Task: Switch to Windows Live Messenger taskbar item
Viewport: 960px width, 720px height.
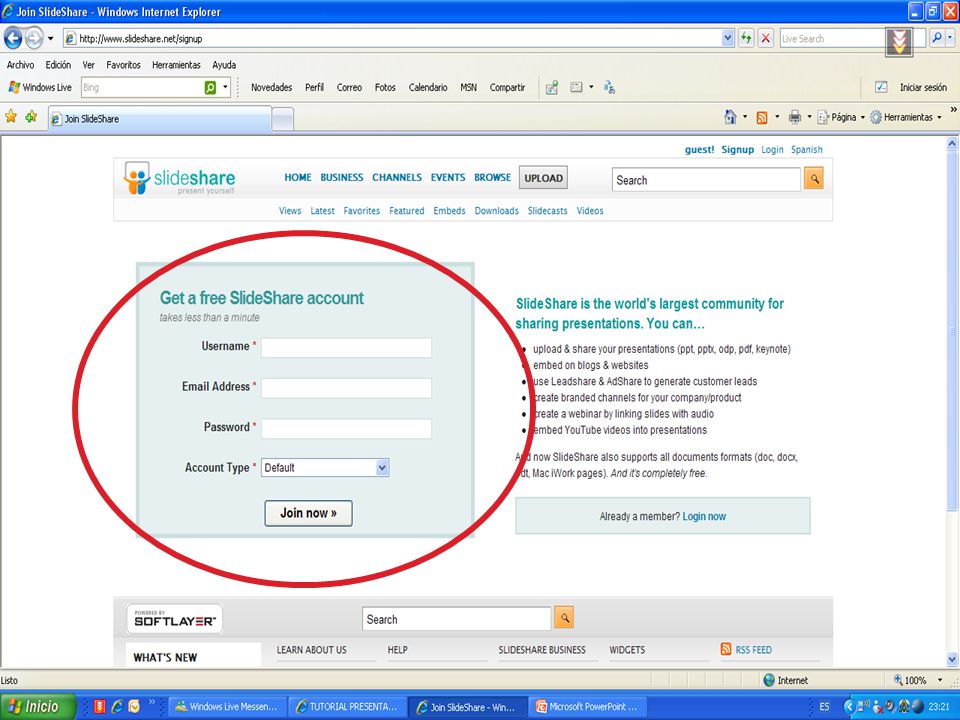Action: click(x=226, y=707)
